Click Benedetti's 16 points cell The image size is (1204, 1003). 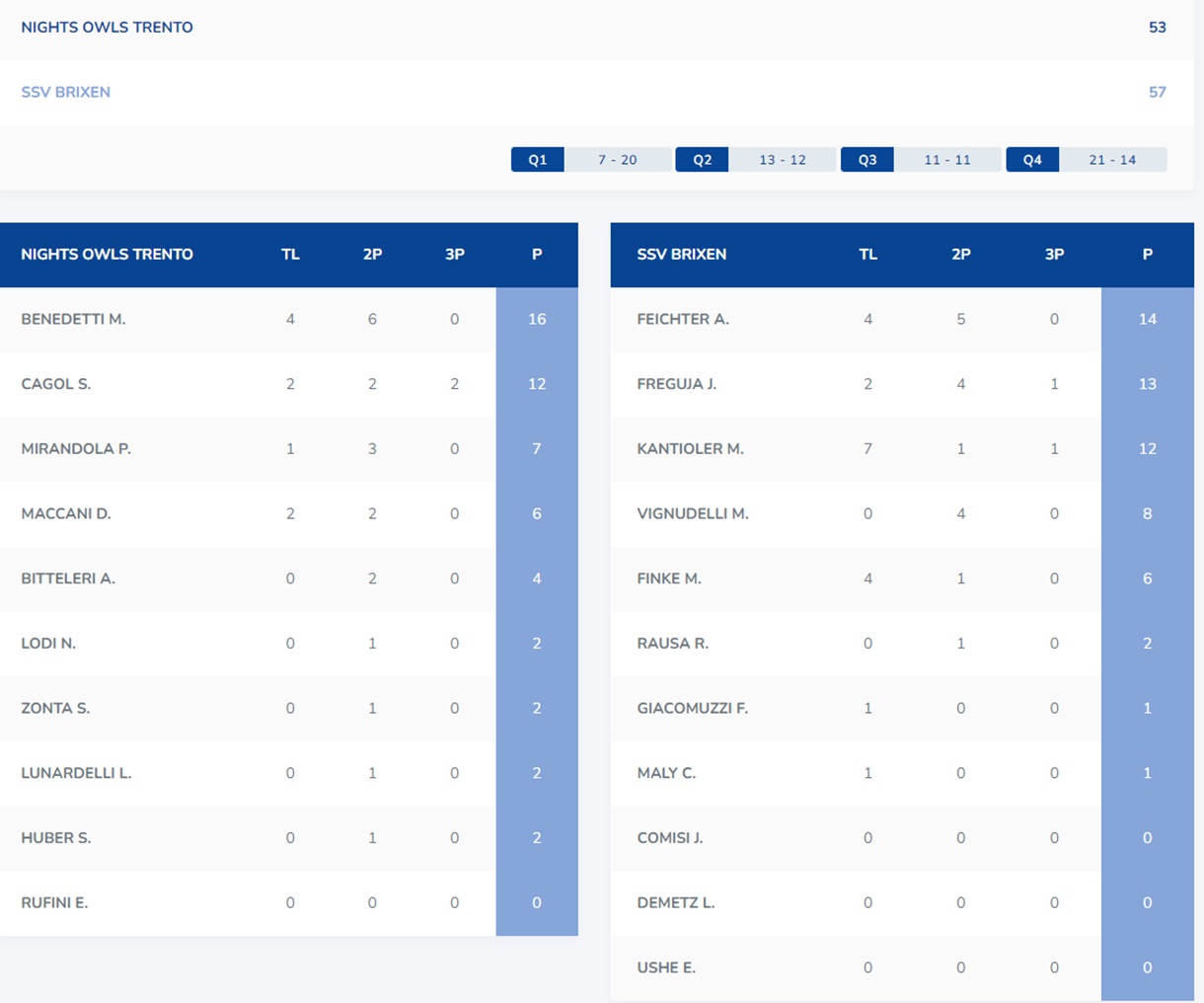coord(537,319)
